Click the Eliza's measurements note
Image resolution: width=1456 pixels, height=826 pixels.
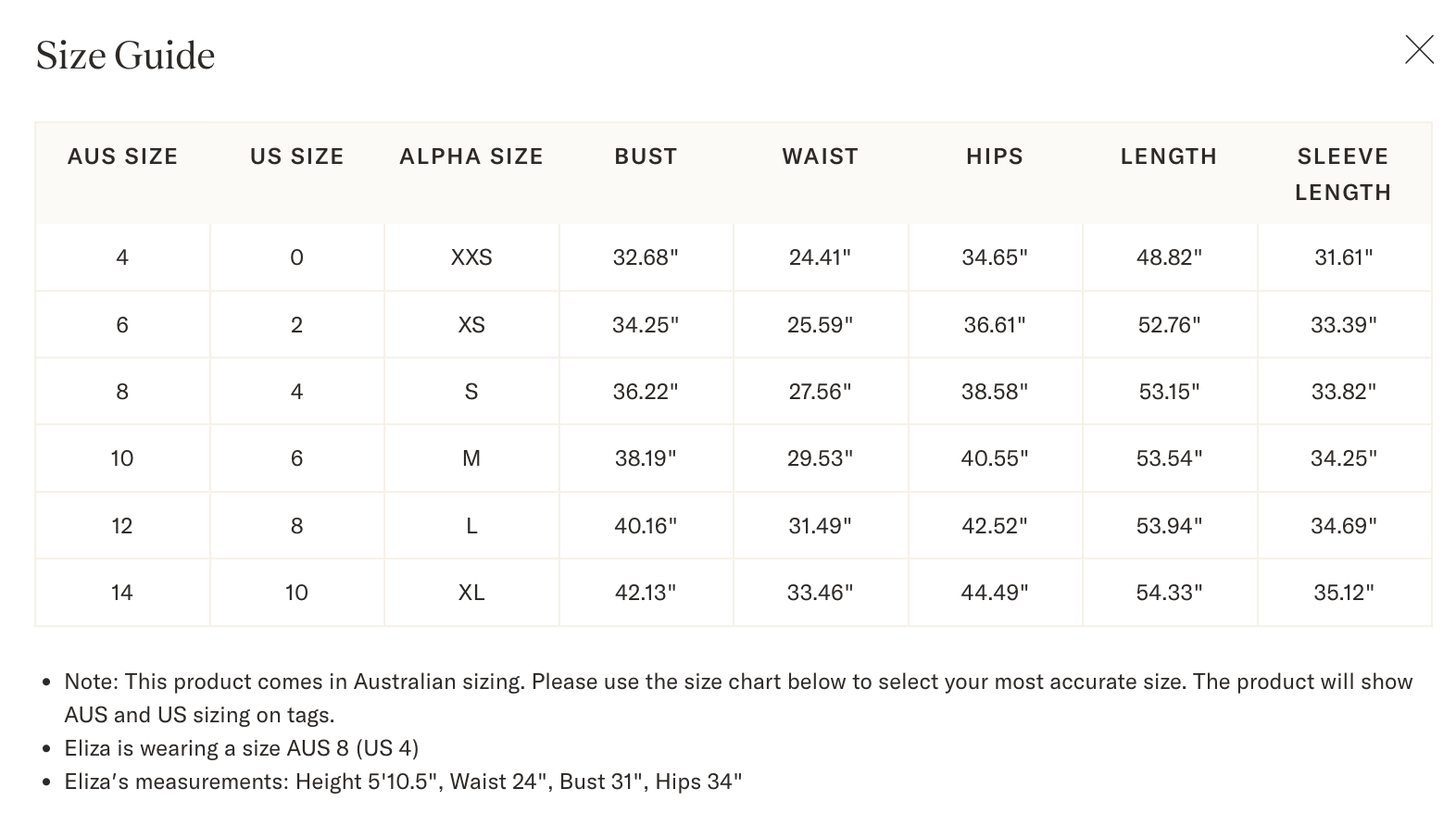coord(403,782)
